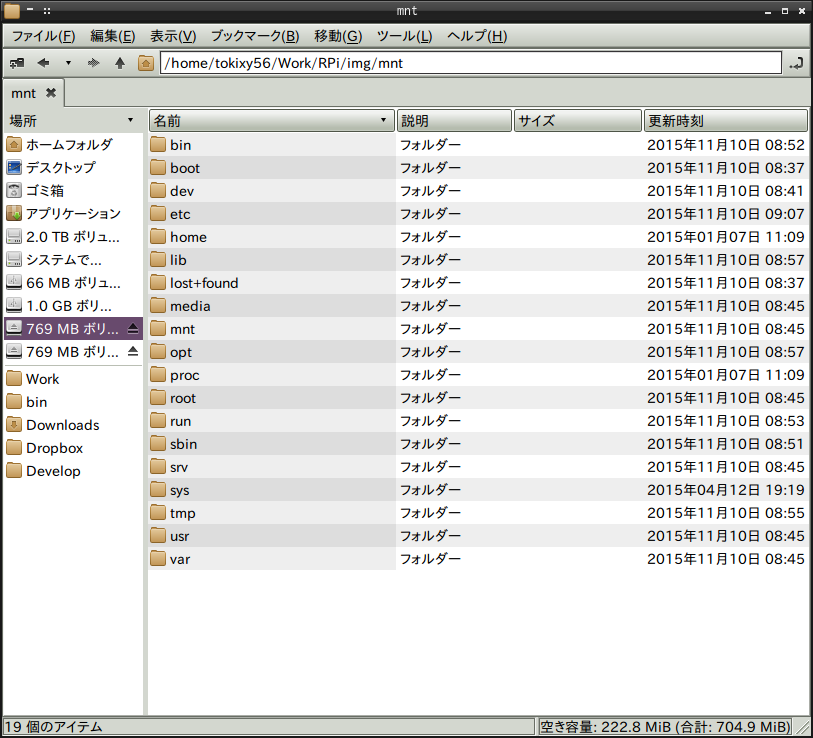Screen dimensions: 813x738
Task: Select the root folder row
Action: tap(478, 398)
